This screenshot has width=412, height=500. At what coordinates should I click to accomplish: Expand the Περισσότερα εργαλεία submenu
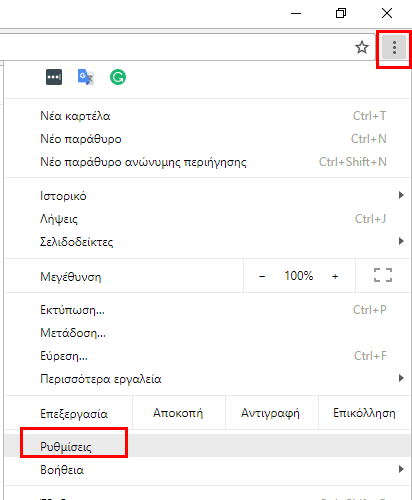coord(207,379)
